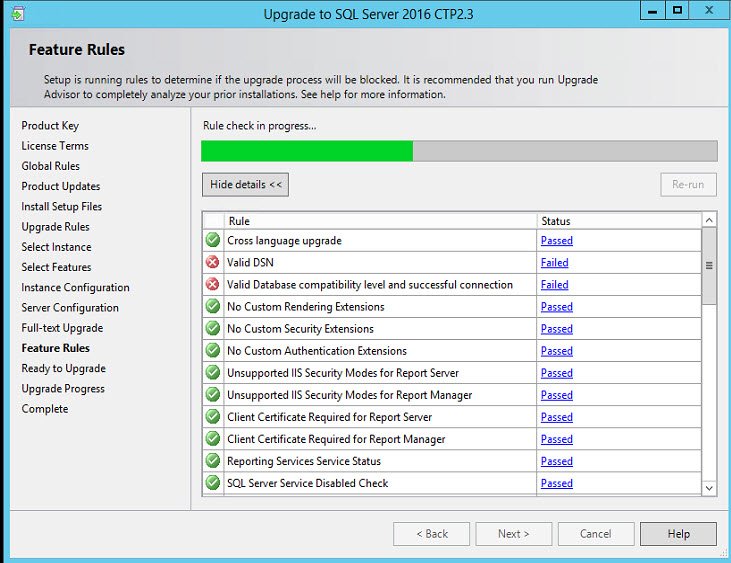Open Passed link for No Custom Rendering Extensions
This screenshot has height=563, width=731.
[x=557, y=307]
